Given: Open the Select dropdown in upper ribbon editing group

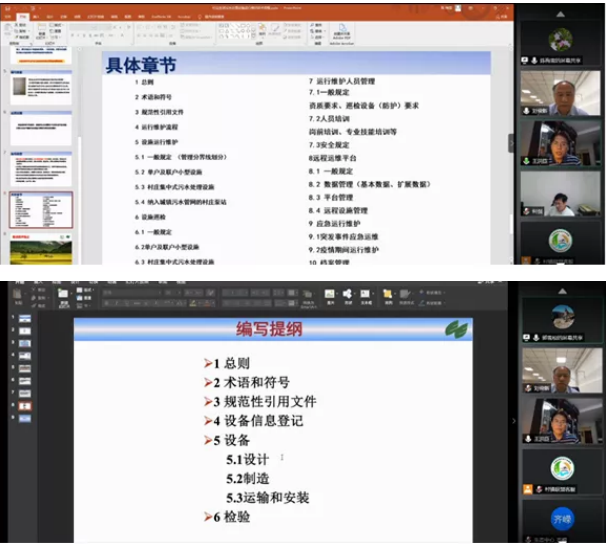Looking at the screenshot, I should pos(316,37).
